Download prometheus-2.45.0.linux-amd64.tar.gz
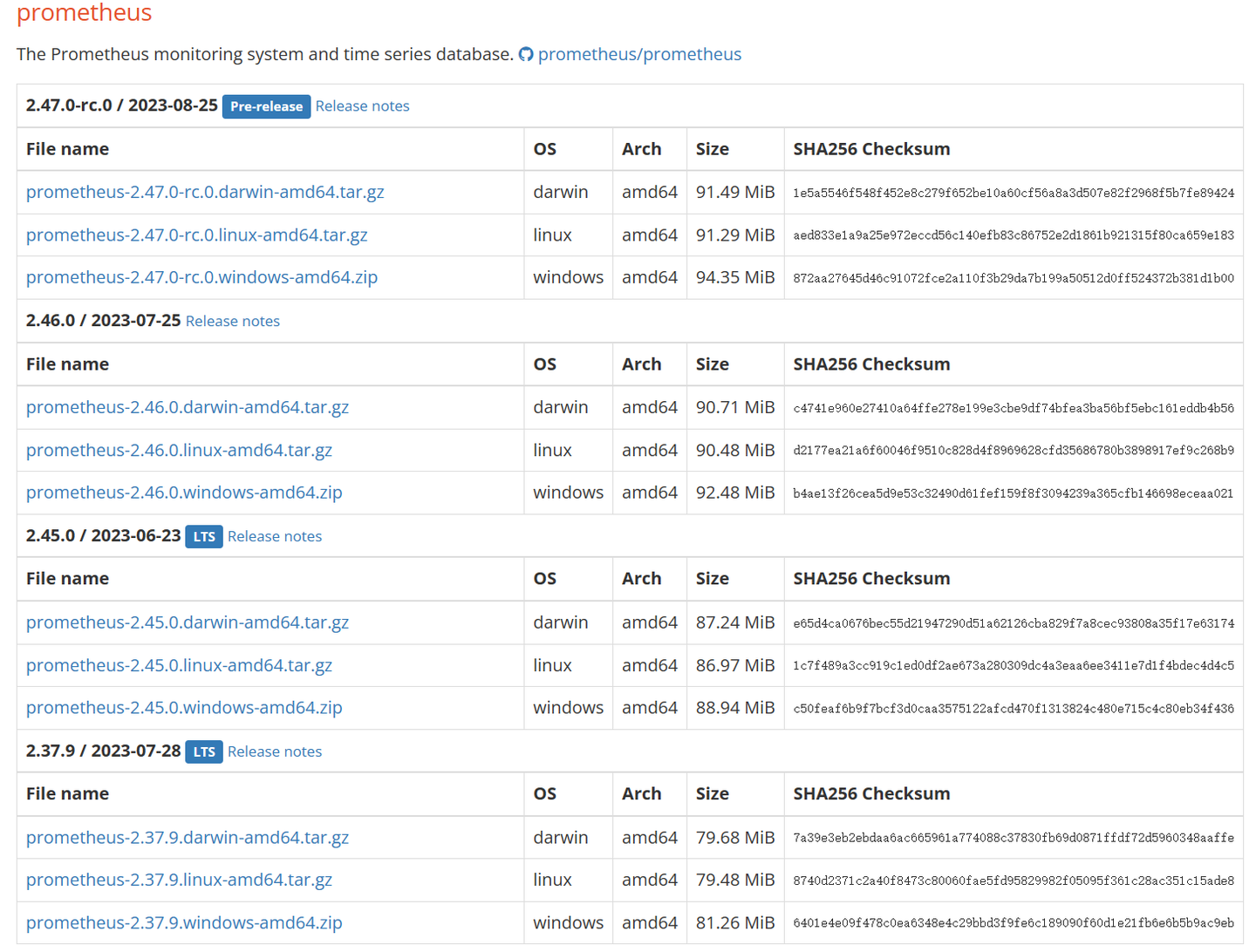 [179, 665]
